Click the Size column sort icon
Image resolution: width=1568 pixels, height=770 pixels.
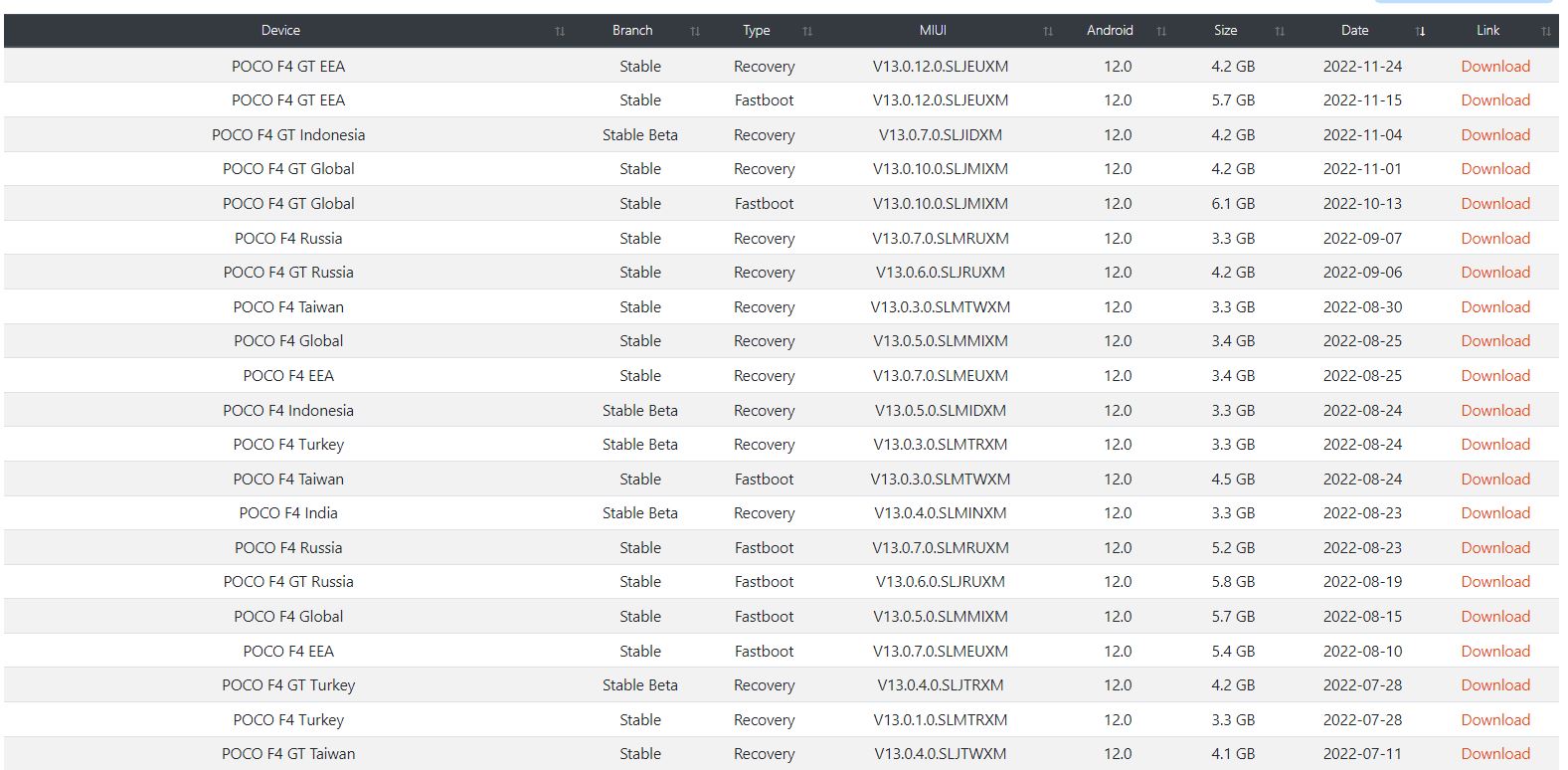1280,31
